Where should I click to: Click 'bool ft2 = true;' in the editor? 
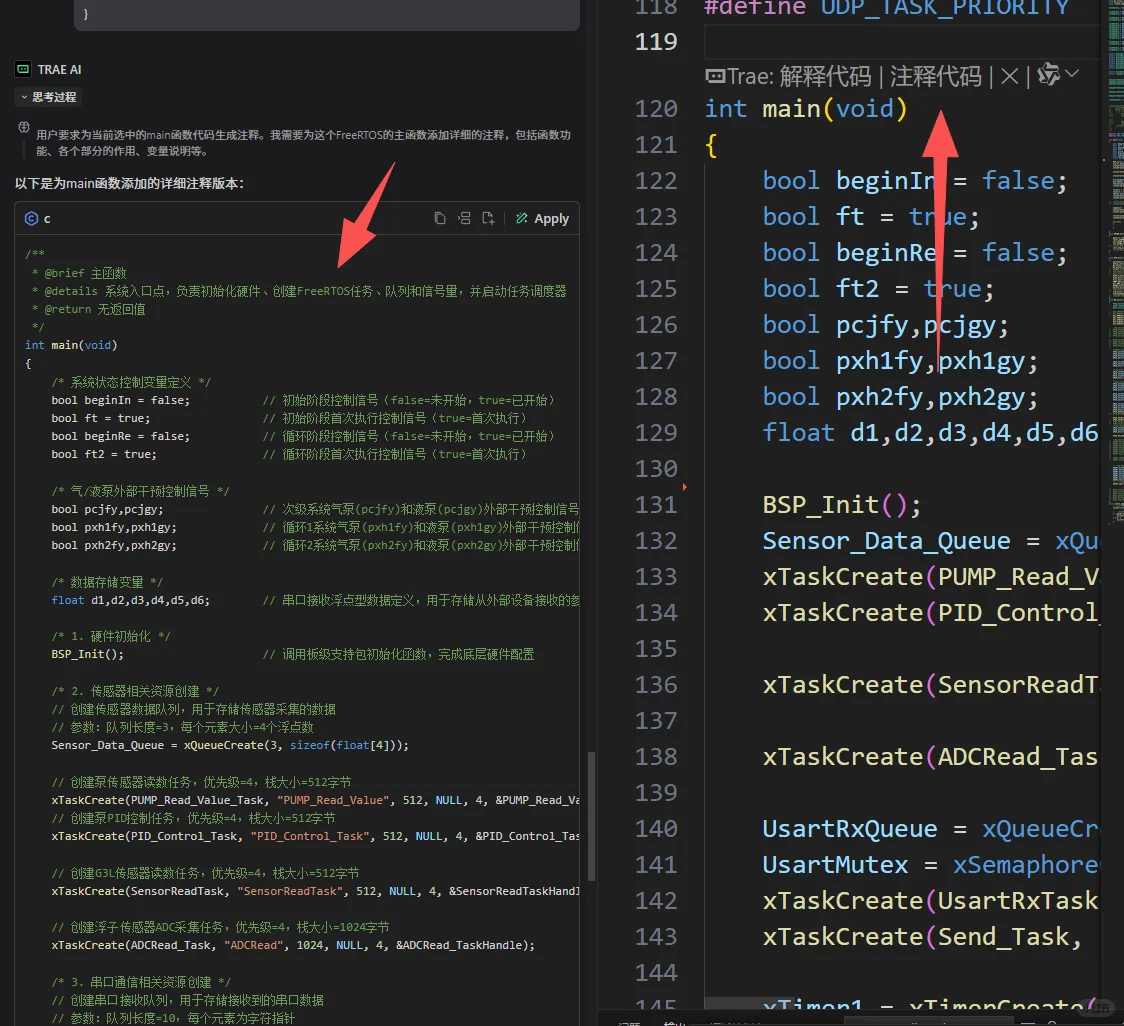coord(878,289)
